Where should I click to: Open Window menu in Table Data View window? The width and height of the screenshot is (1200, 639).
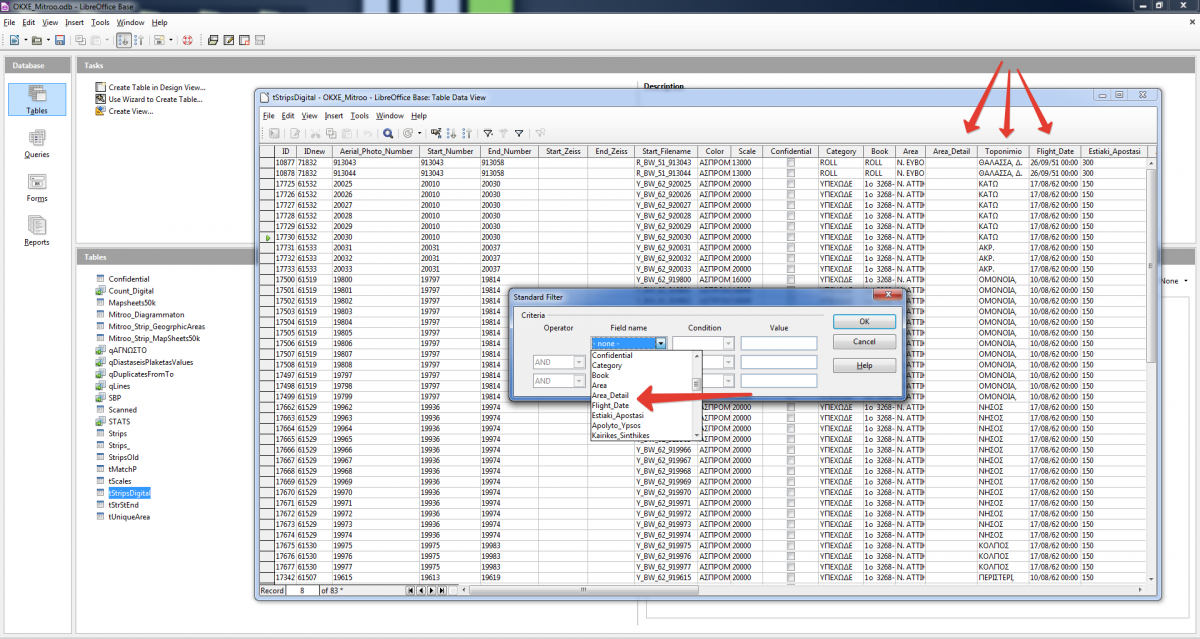tap(390, 116)
